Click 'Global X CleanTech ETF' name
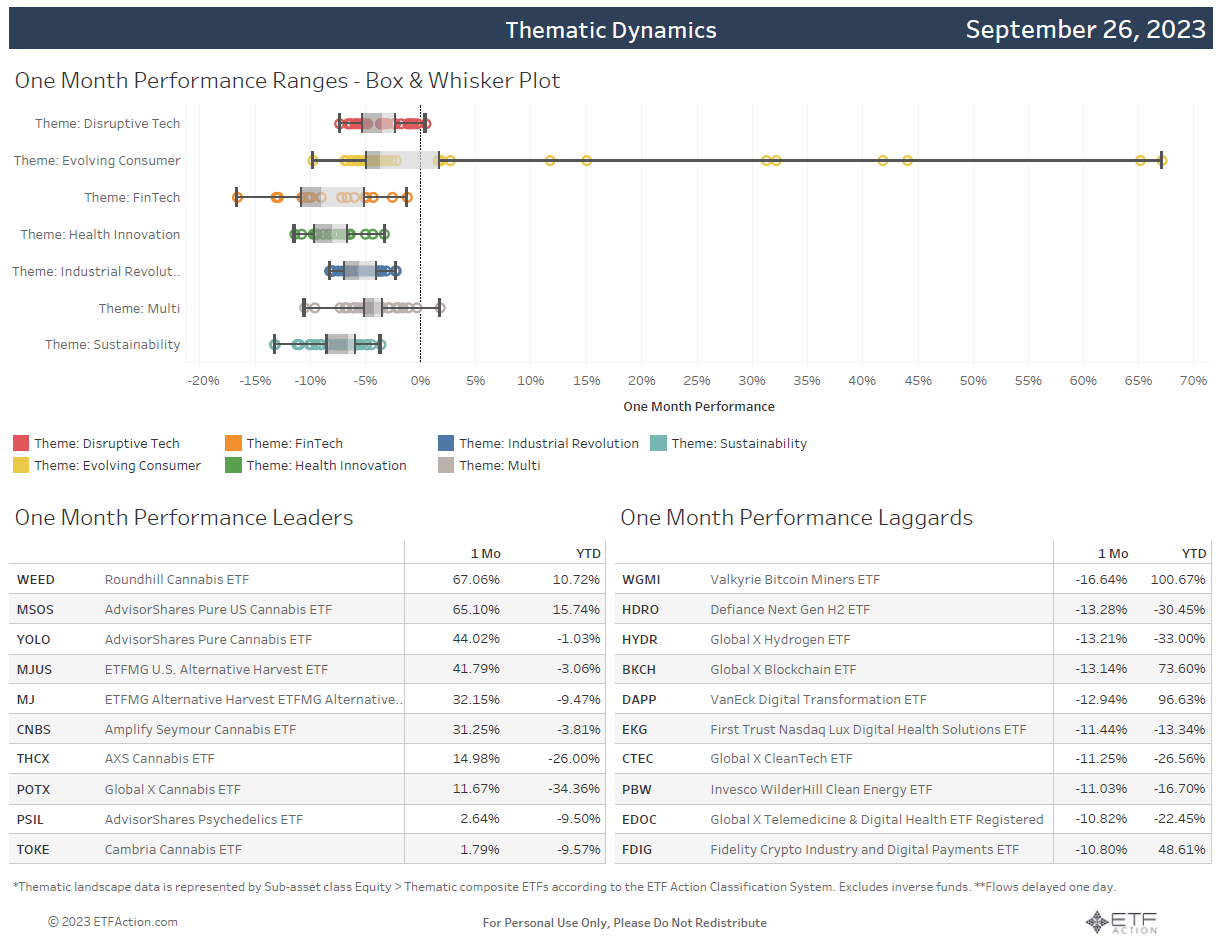Screen dimensions: 1224x943 (x=781, y=760)
